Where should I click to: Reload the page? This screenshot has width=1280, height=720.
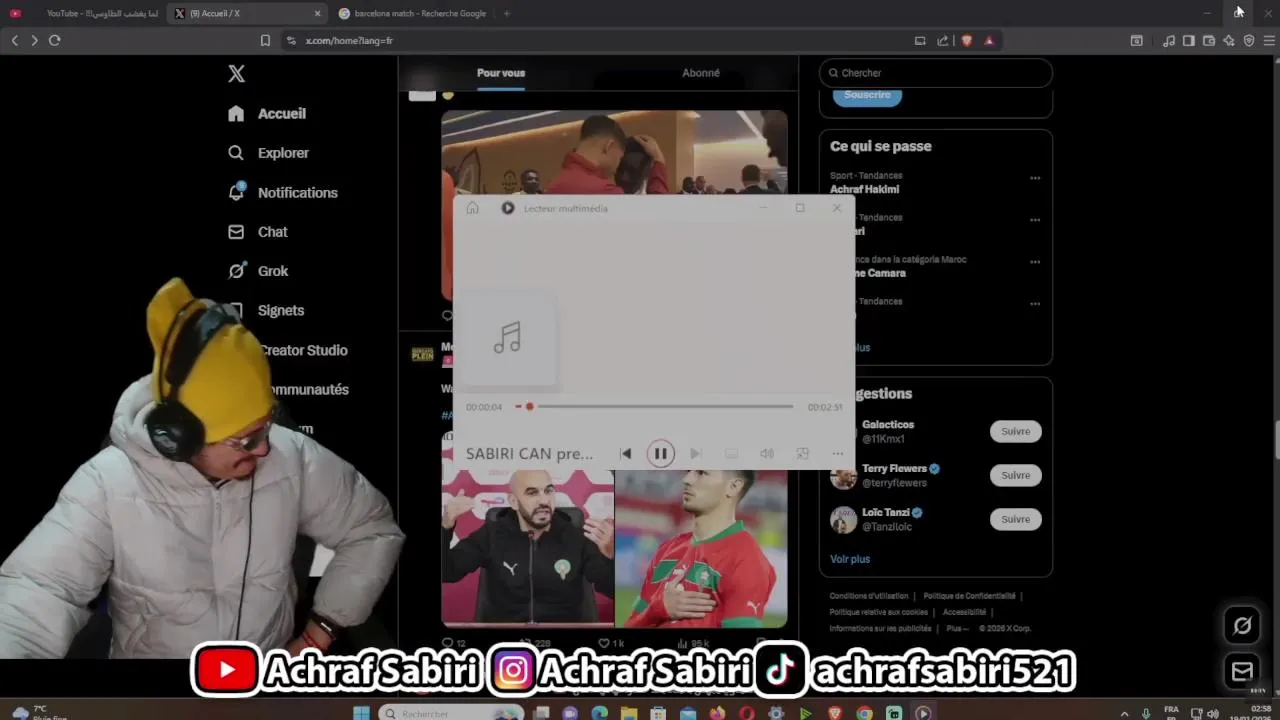coord(55,40)
